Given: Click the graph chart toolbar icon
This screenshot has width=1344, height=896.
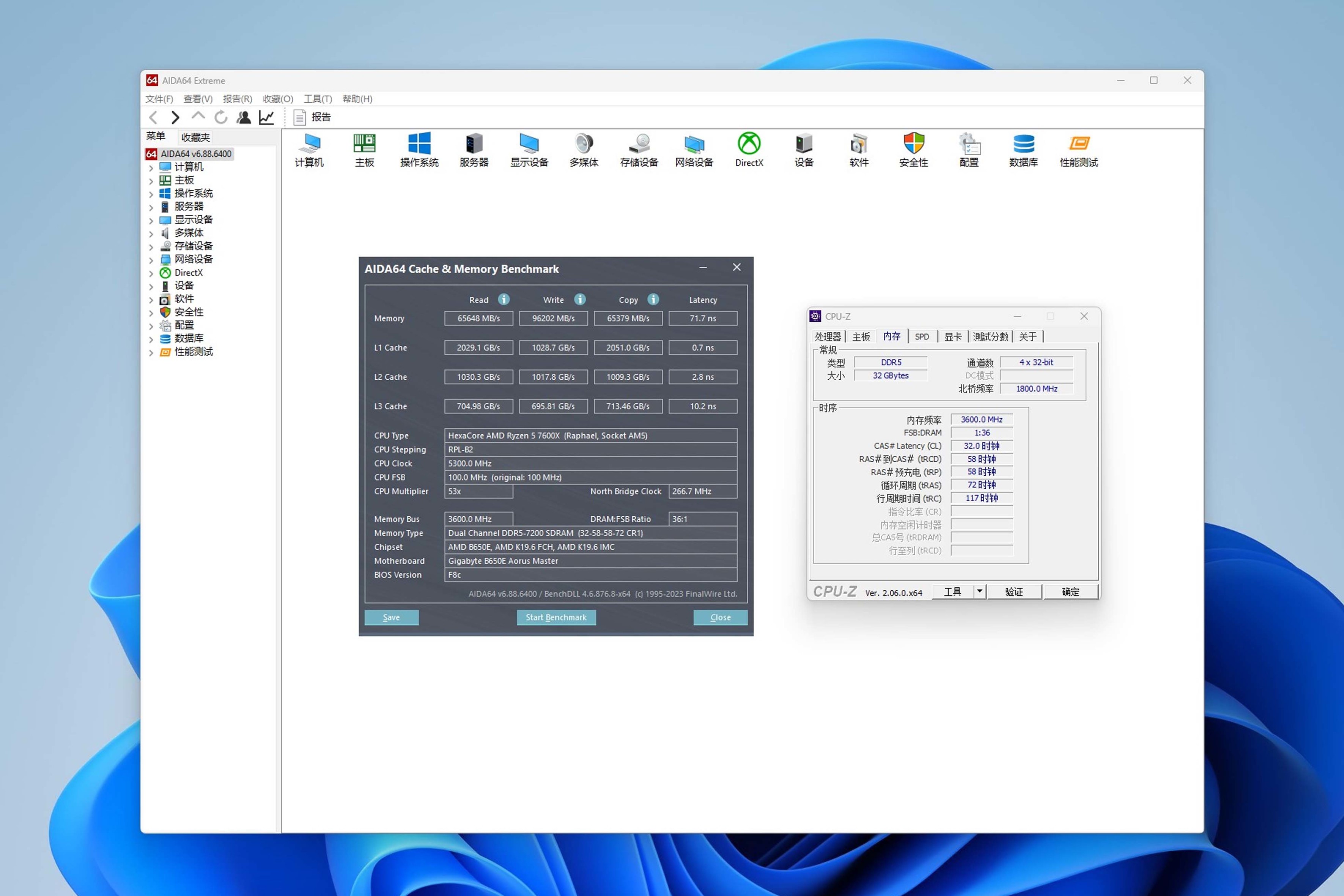Looking at the screenshot, I should (266, 117).
